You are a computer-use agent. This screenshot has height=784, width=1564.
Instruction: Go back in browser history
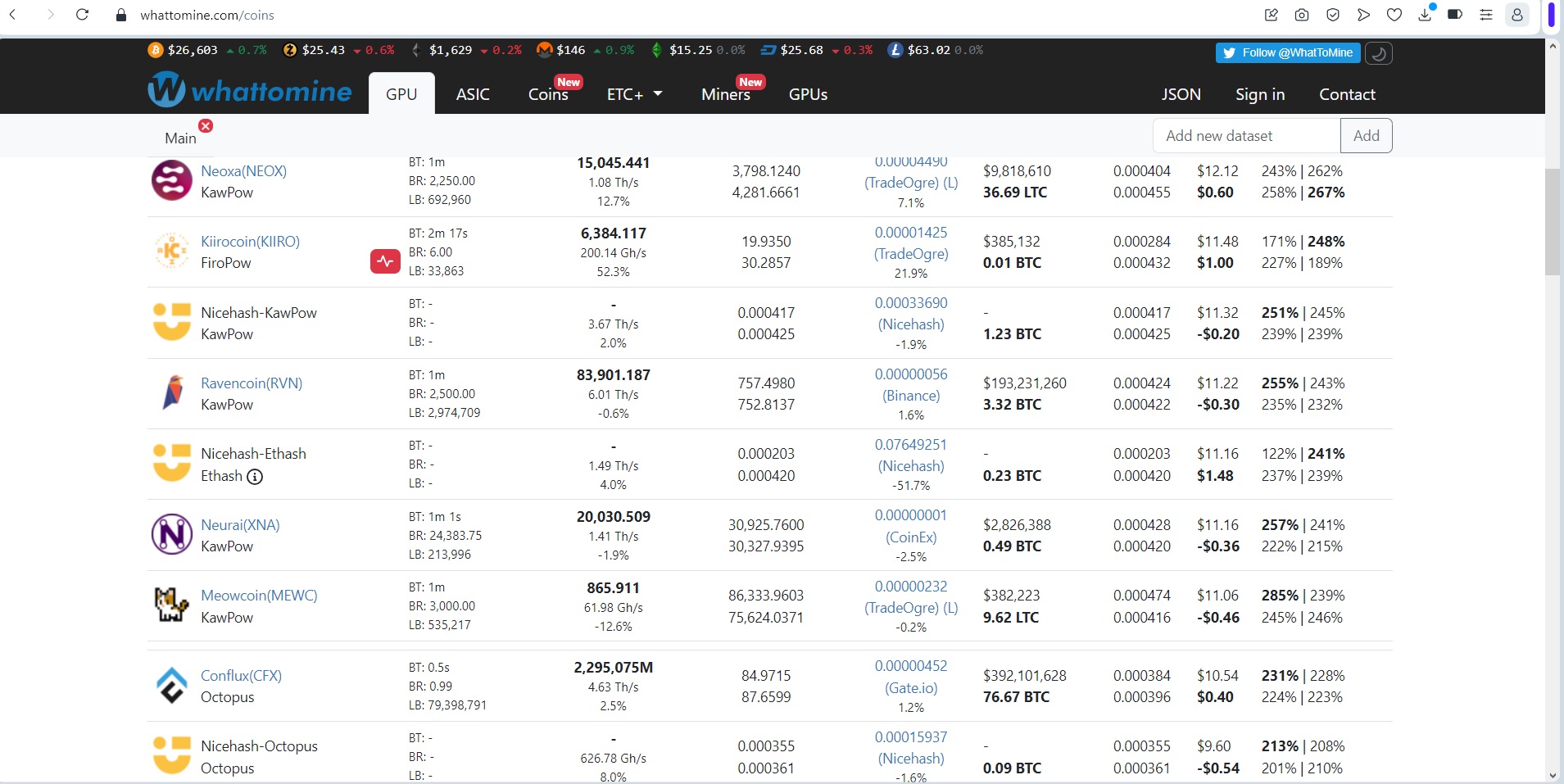[13, 15]
